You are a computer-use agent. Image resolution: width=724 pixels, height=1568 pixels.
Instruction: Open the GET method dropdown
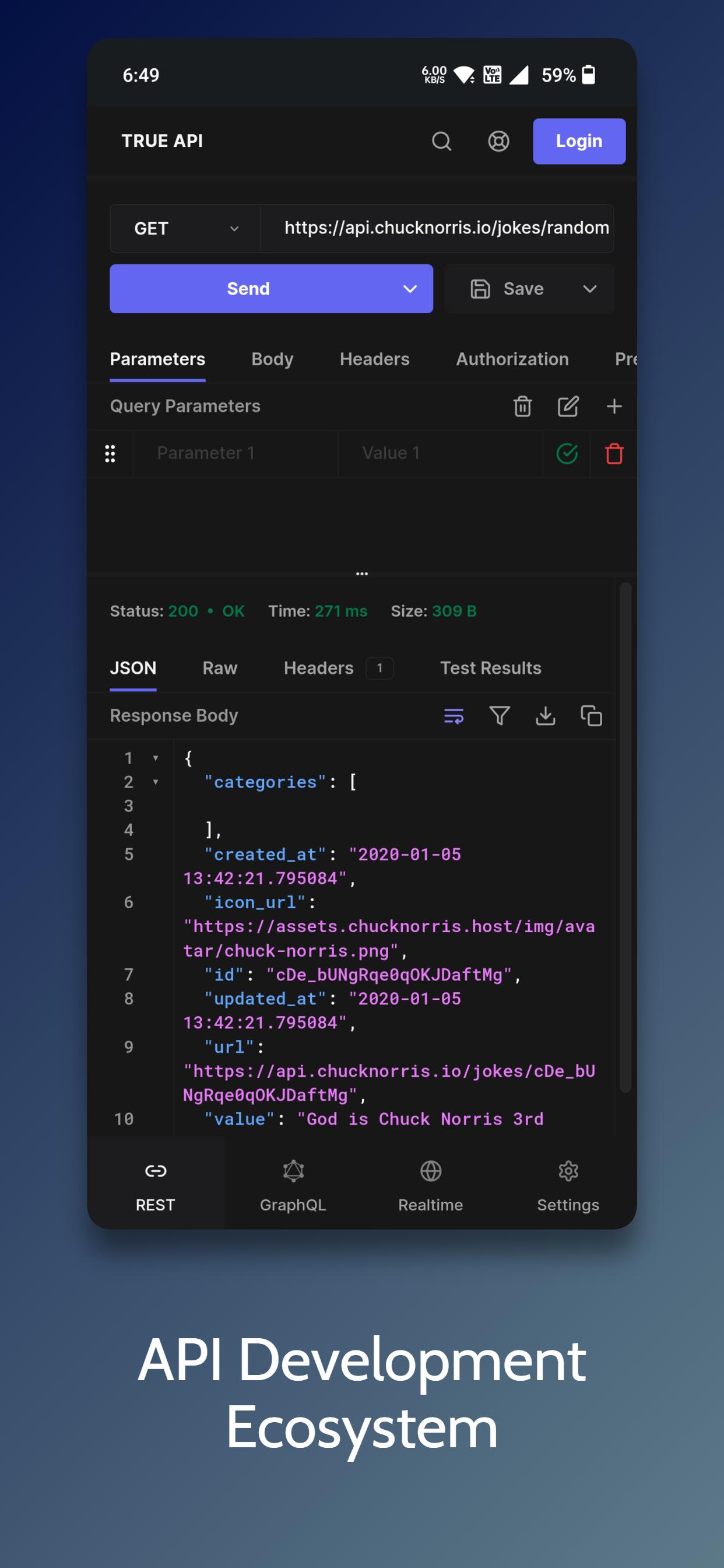185,228
